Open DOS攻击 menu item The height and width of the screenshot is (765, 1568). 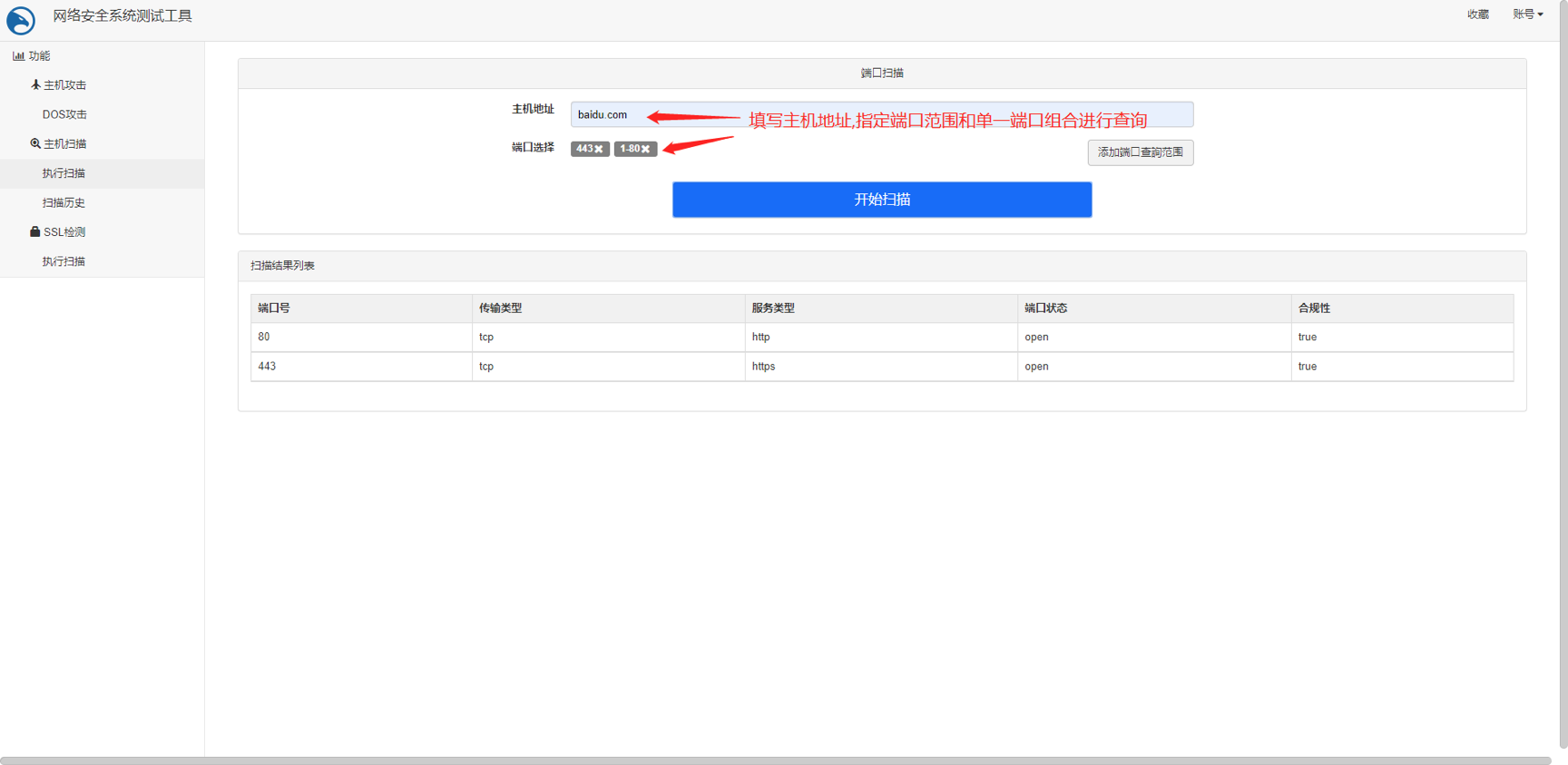[x=64, y=114]
